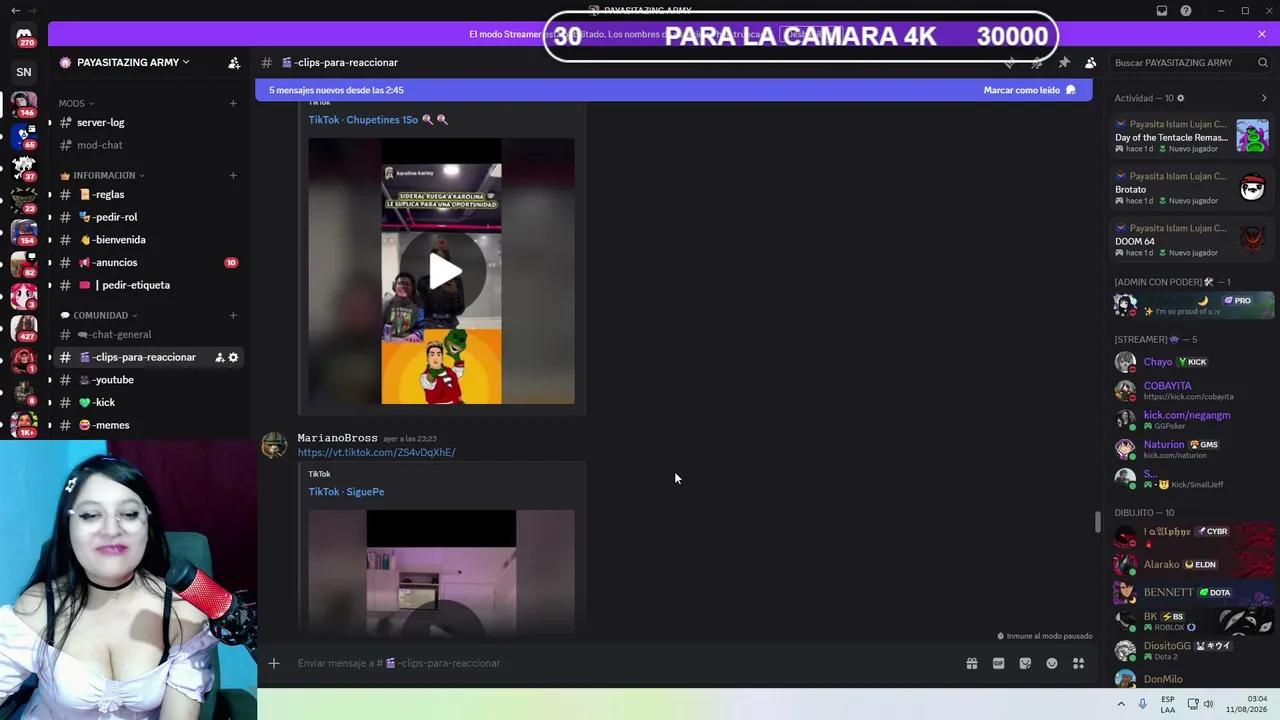Screen dimensions: 1280x720
Task: Open the apps launcher icon
Action: pos(1078,663)
